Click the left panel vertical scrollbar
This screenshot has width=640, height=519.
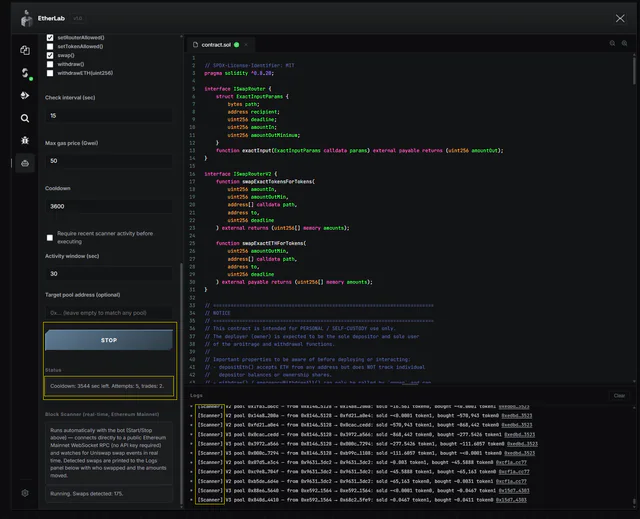point(181,384)
